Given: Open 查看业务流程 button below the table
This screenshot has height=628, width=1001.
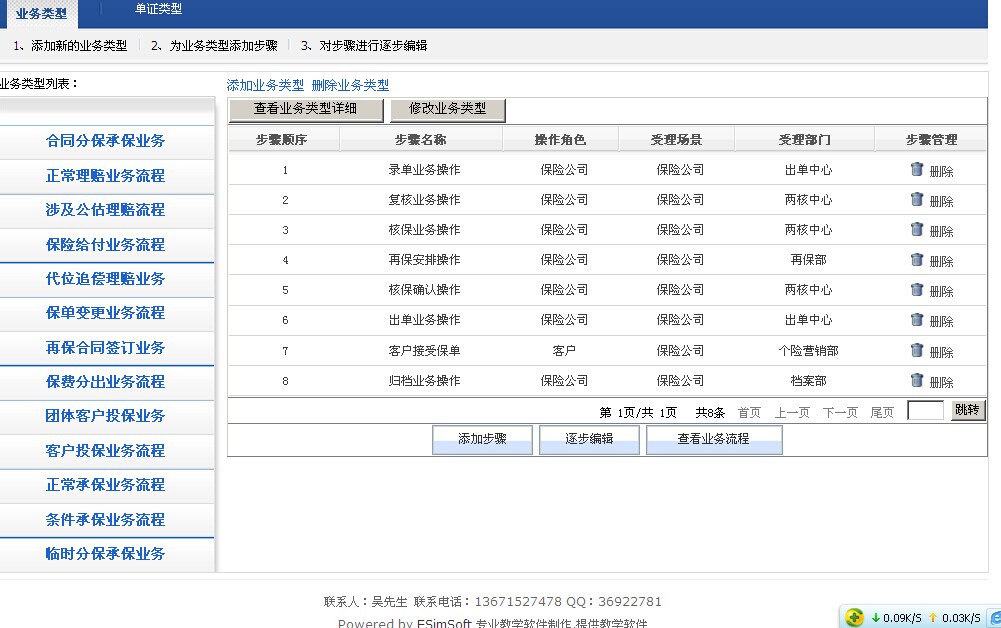Looking at the screenshot, I should pos(713,439).
